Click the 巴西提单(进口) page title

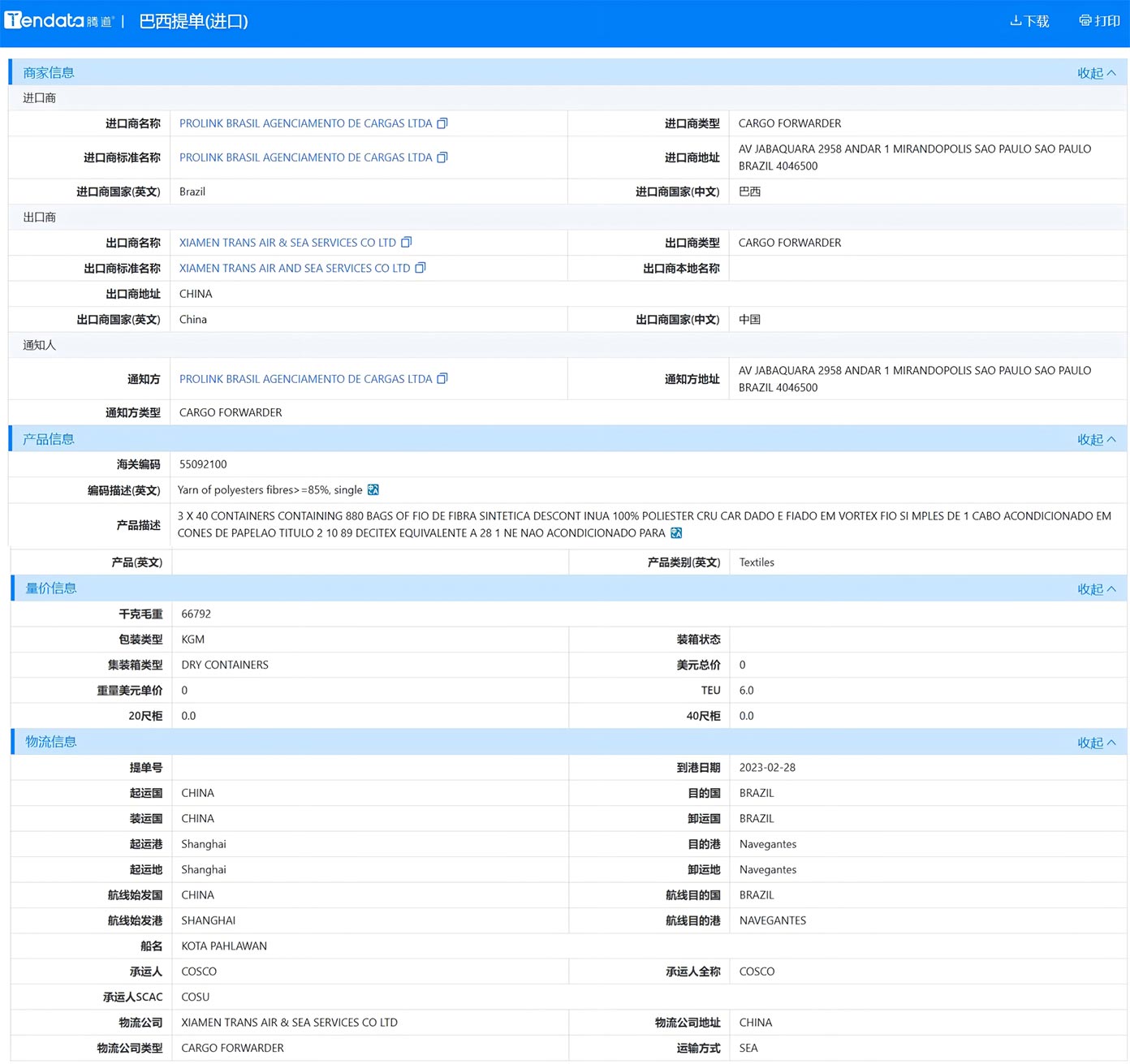click(194, 21)
